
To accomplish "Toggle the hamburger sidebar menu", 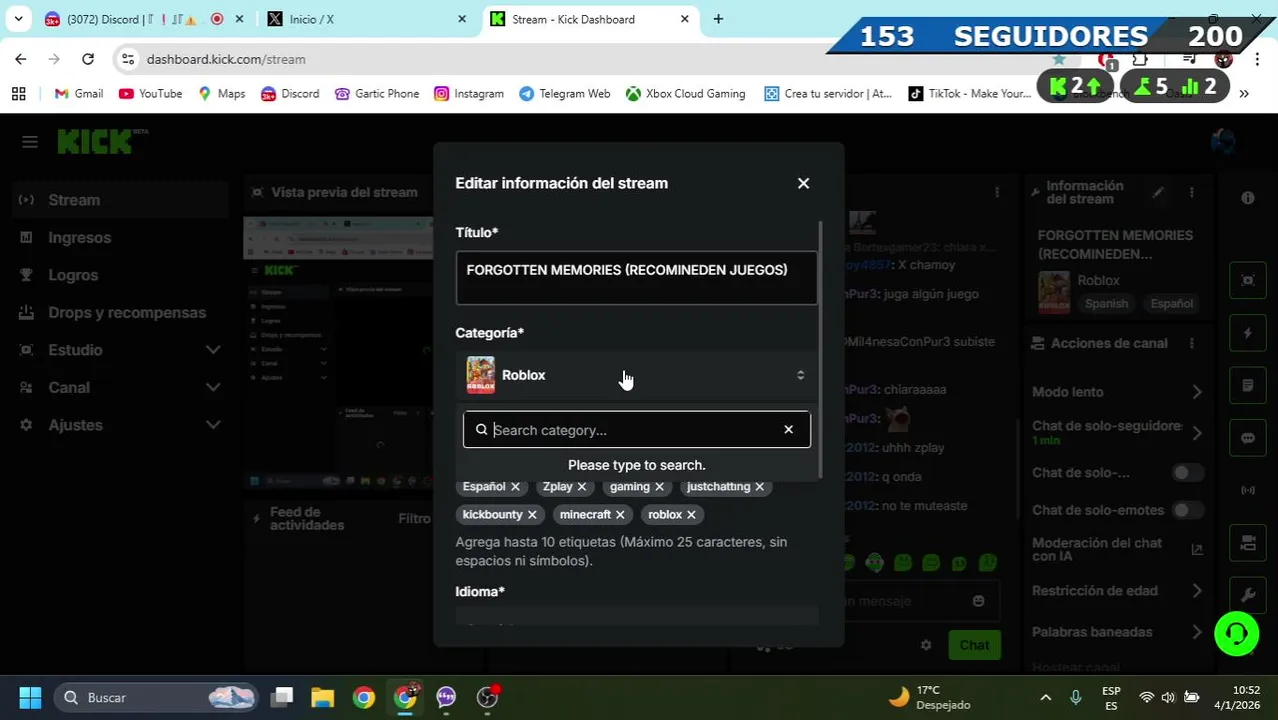I will 29,142.
